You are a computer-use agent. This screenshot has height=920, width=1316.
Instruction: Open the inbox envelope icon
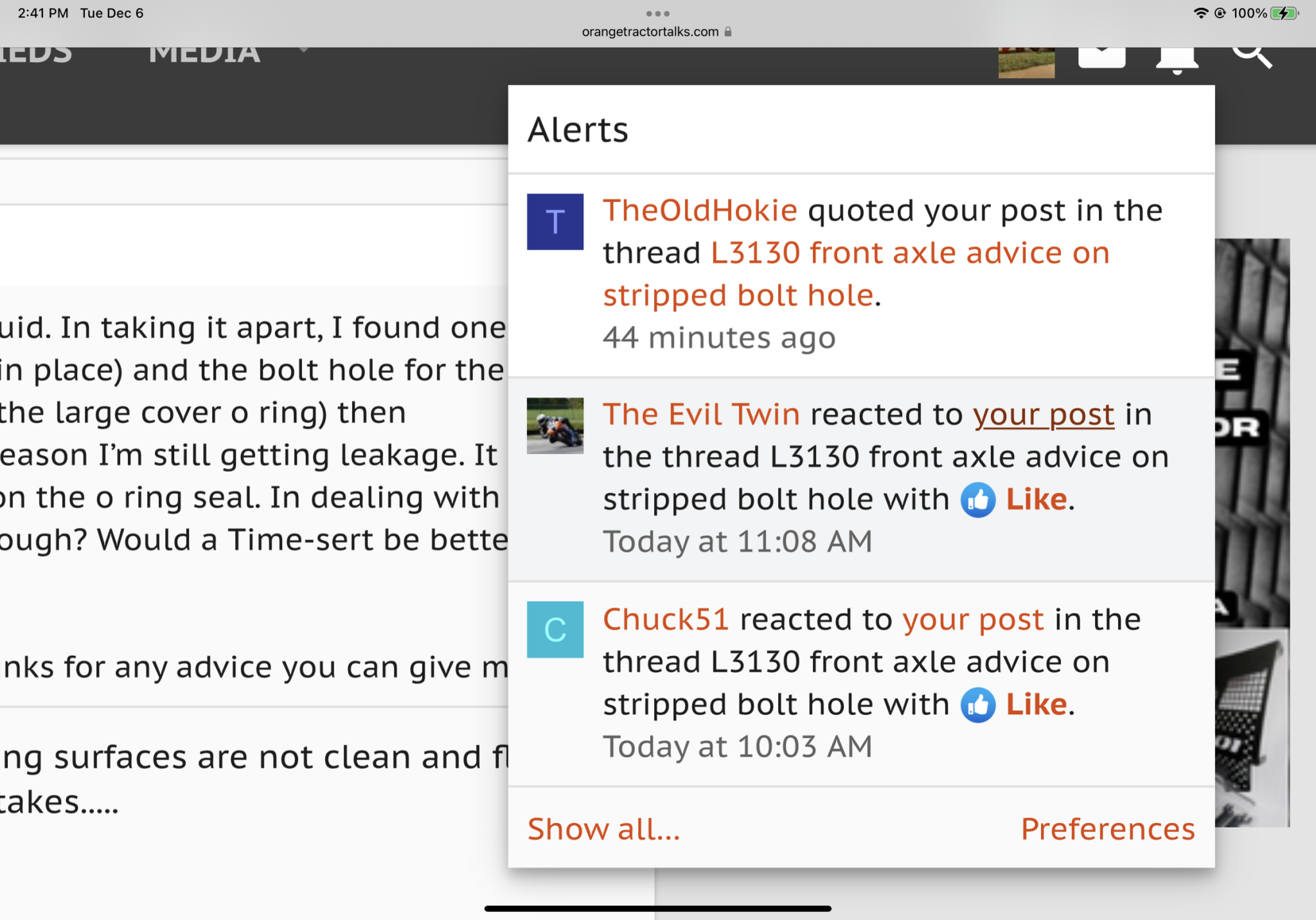(1101, 58)
